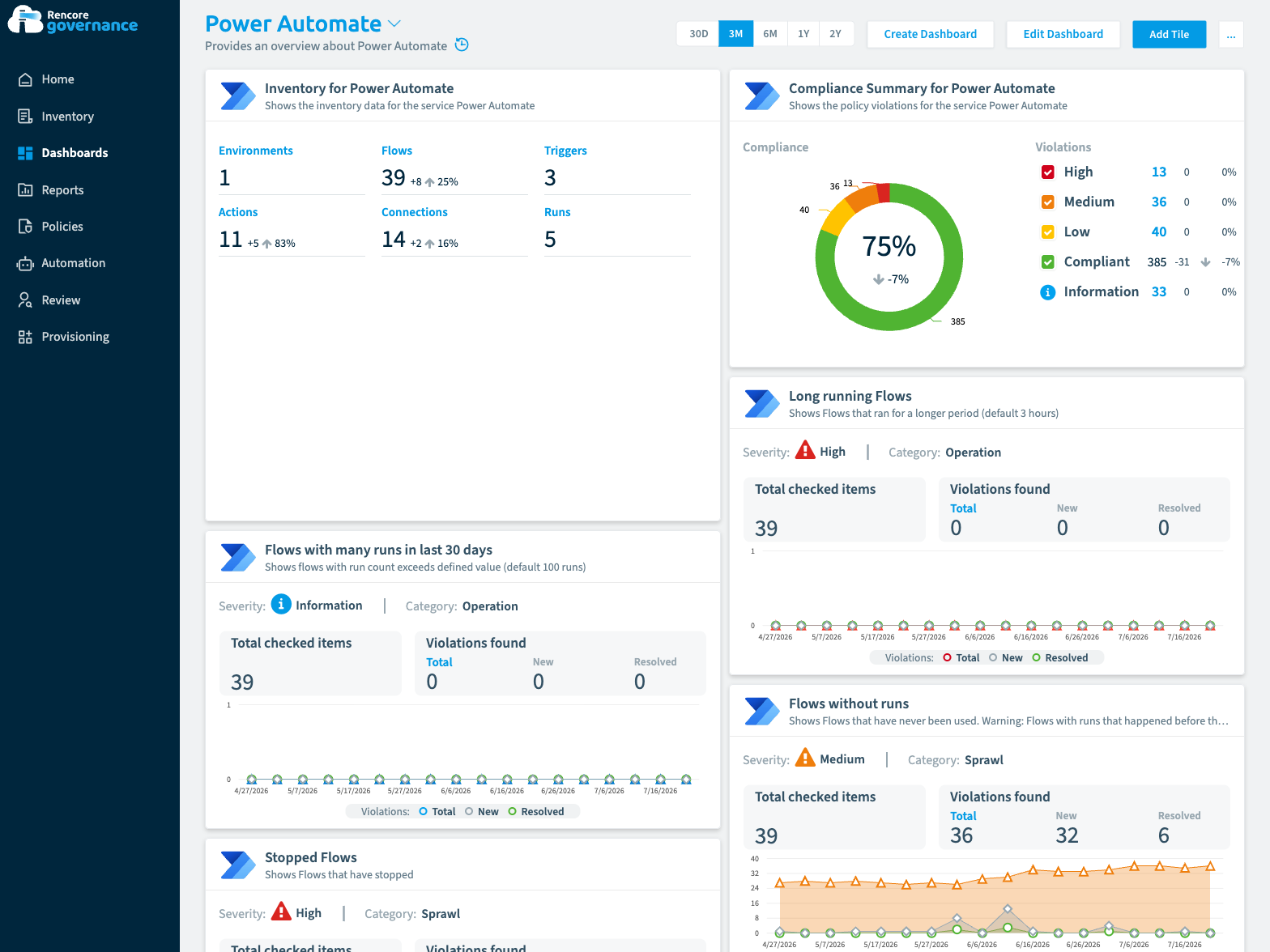
Task: Click the Total link in Flows with many runs
Action: point(439,662)
